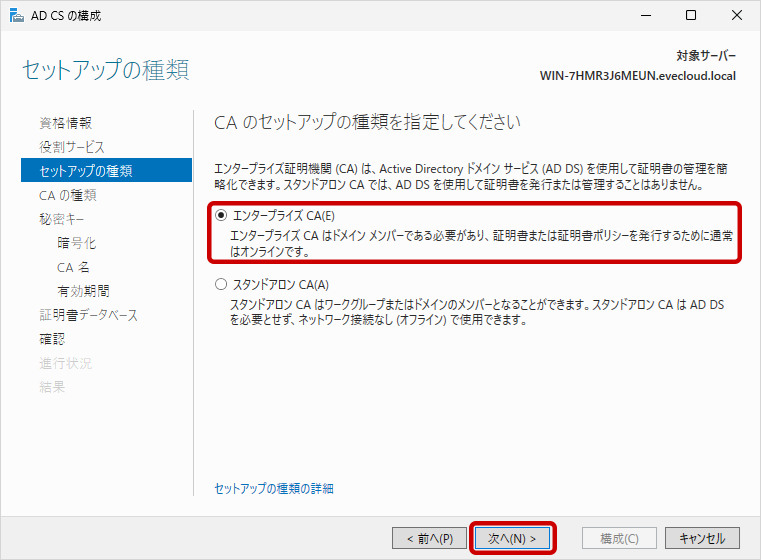This screenshot has height=560, width=761.
Task: Select the スタンドアロン CA radio button
Action: [x=221, y=285]
